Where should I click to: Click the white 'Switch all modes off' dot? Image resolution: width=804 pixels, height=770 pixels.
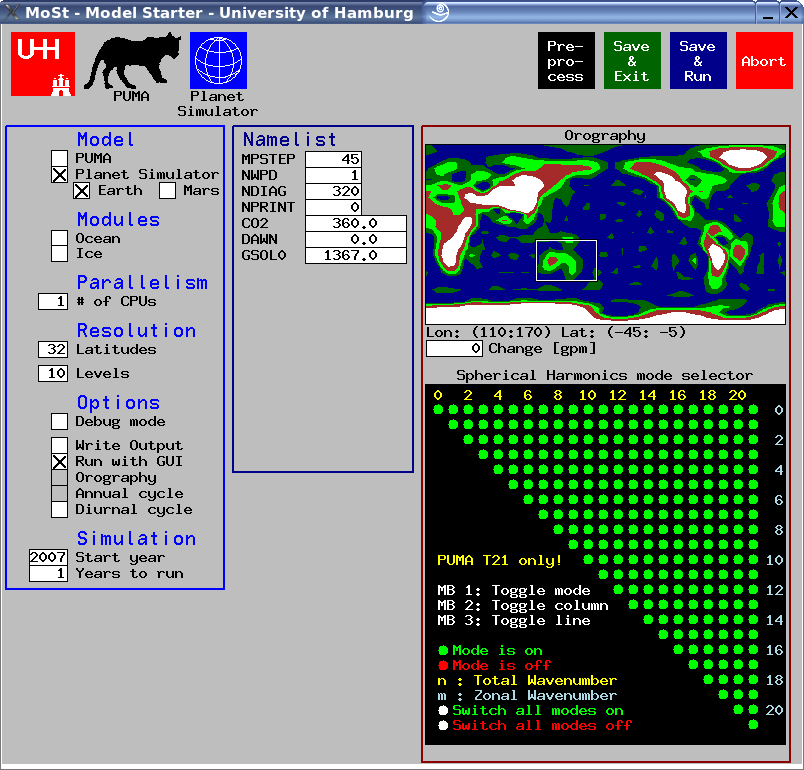coord(443,725)
